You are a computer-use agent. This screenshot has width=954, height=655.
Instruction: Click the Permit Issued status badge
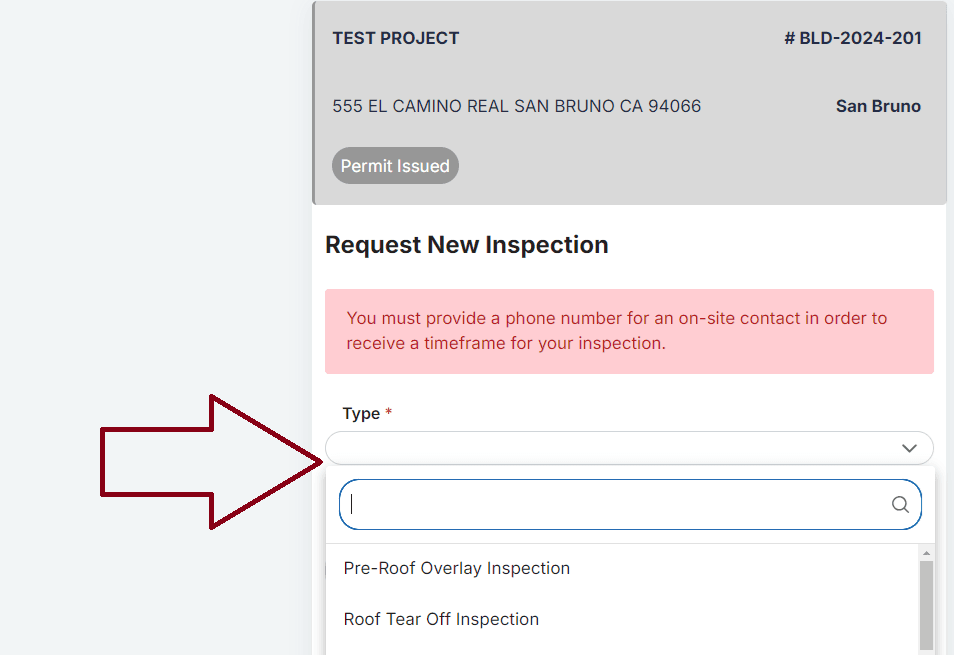395,165
